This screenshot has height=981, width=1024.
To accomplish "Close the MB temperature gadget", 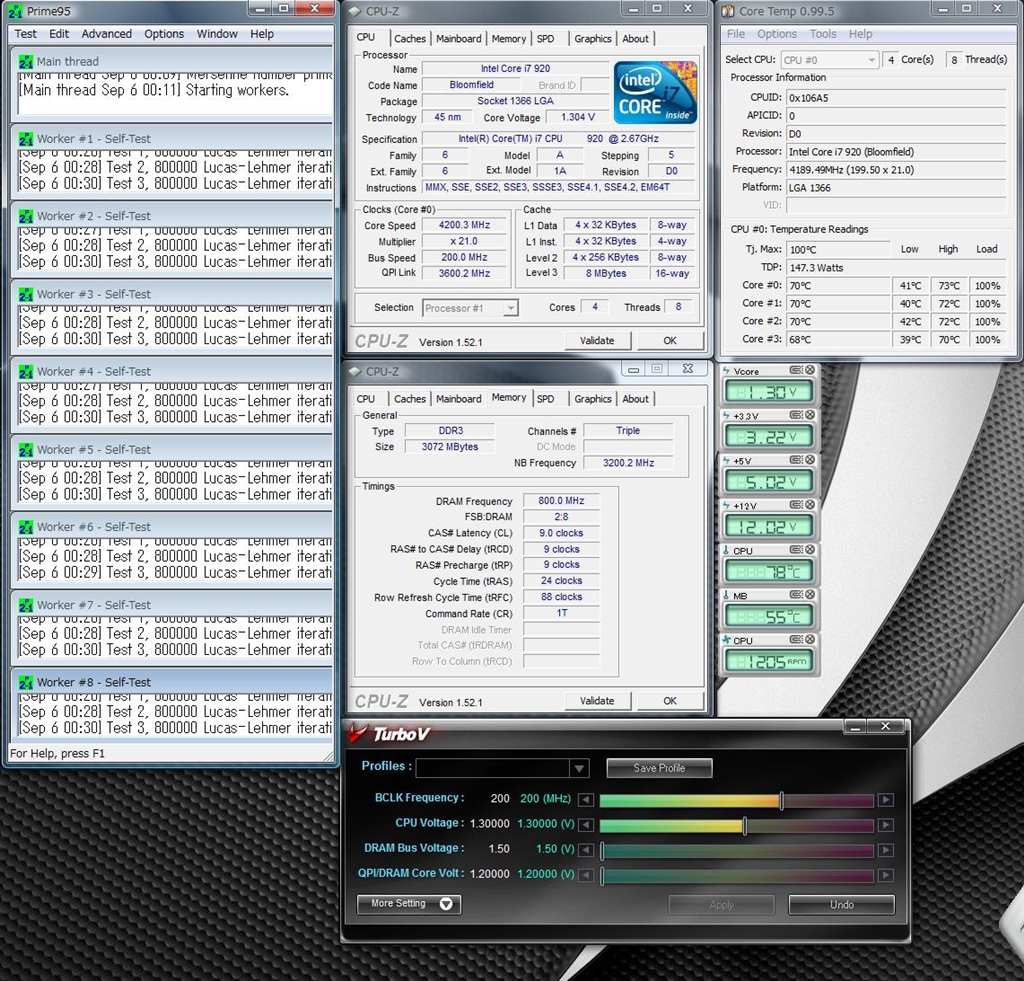I will pos(810,595).
